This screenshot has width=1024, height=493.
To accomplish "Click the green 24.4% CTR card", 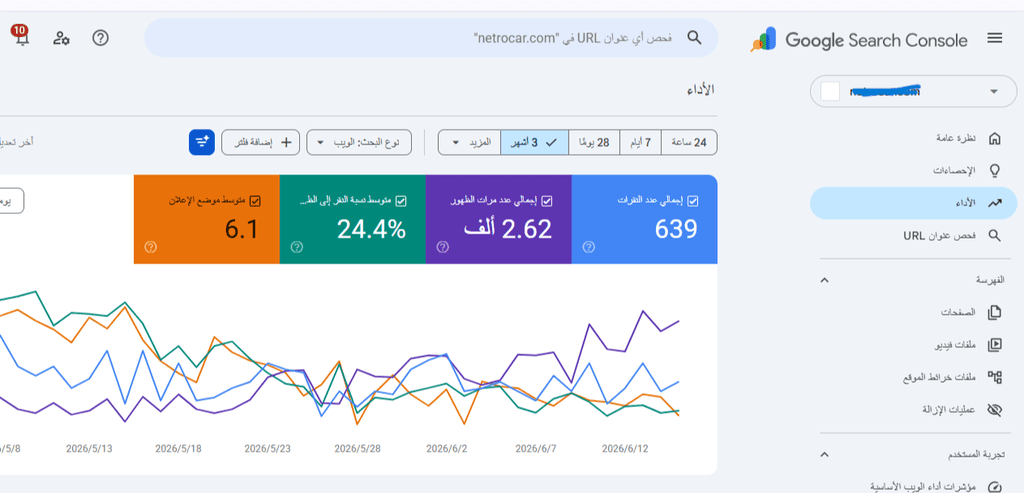I will coord(353,219).
